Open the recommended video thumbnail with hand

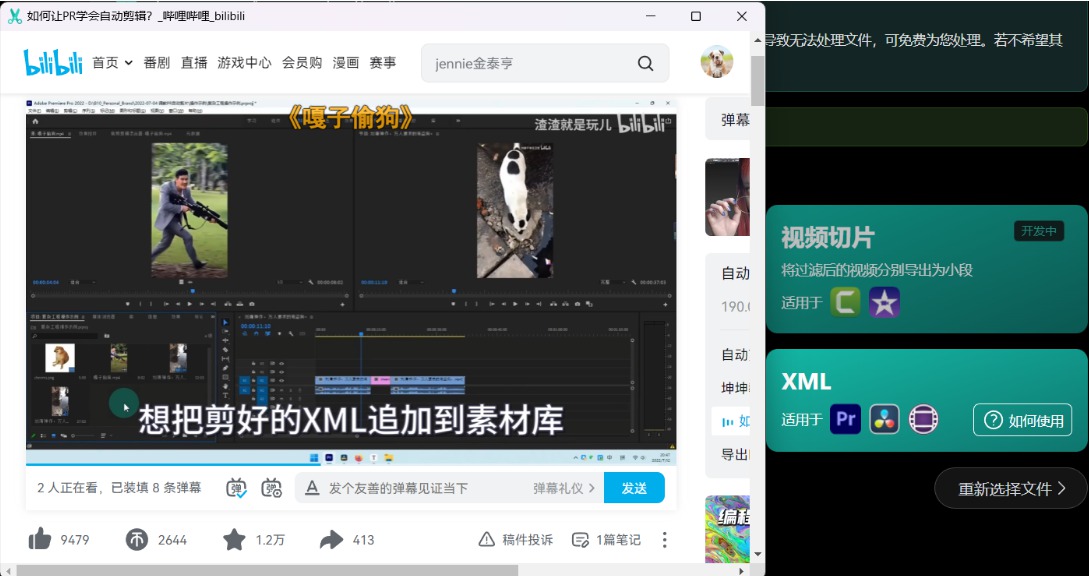click(727, 197)
